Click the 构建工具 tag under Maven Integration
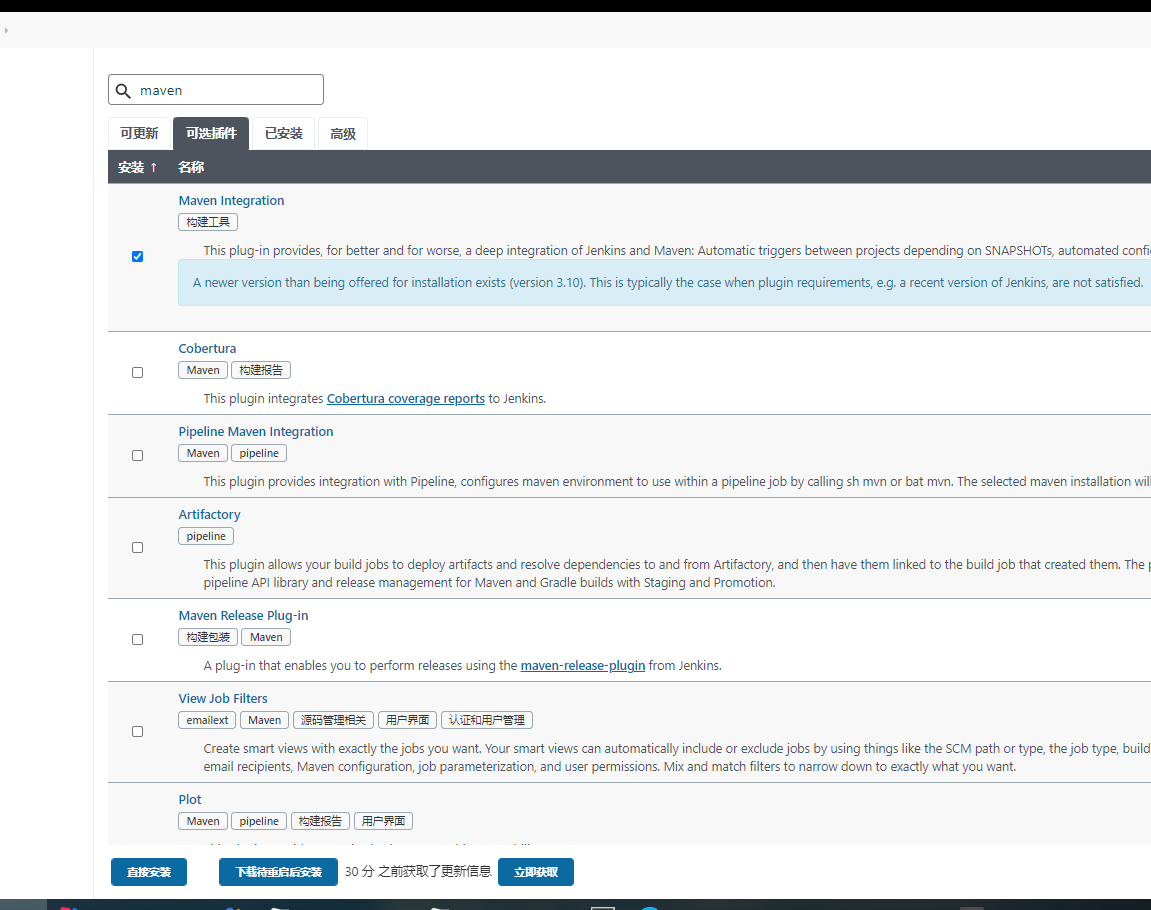Image resolution: width=1151 pixels, height=910 pixels. coord(208,222)
